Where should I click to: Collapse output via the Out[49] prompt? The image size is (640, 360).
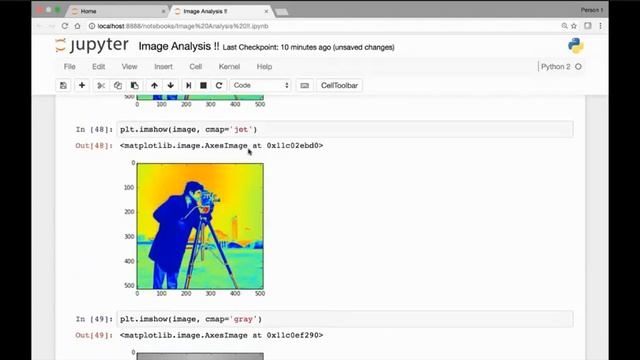click(94, 335)
